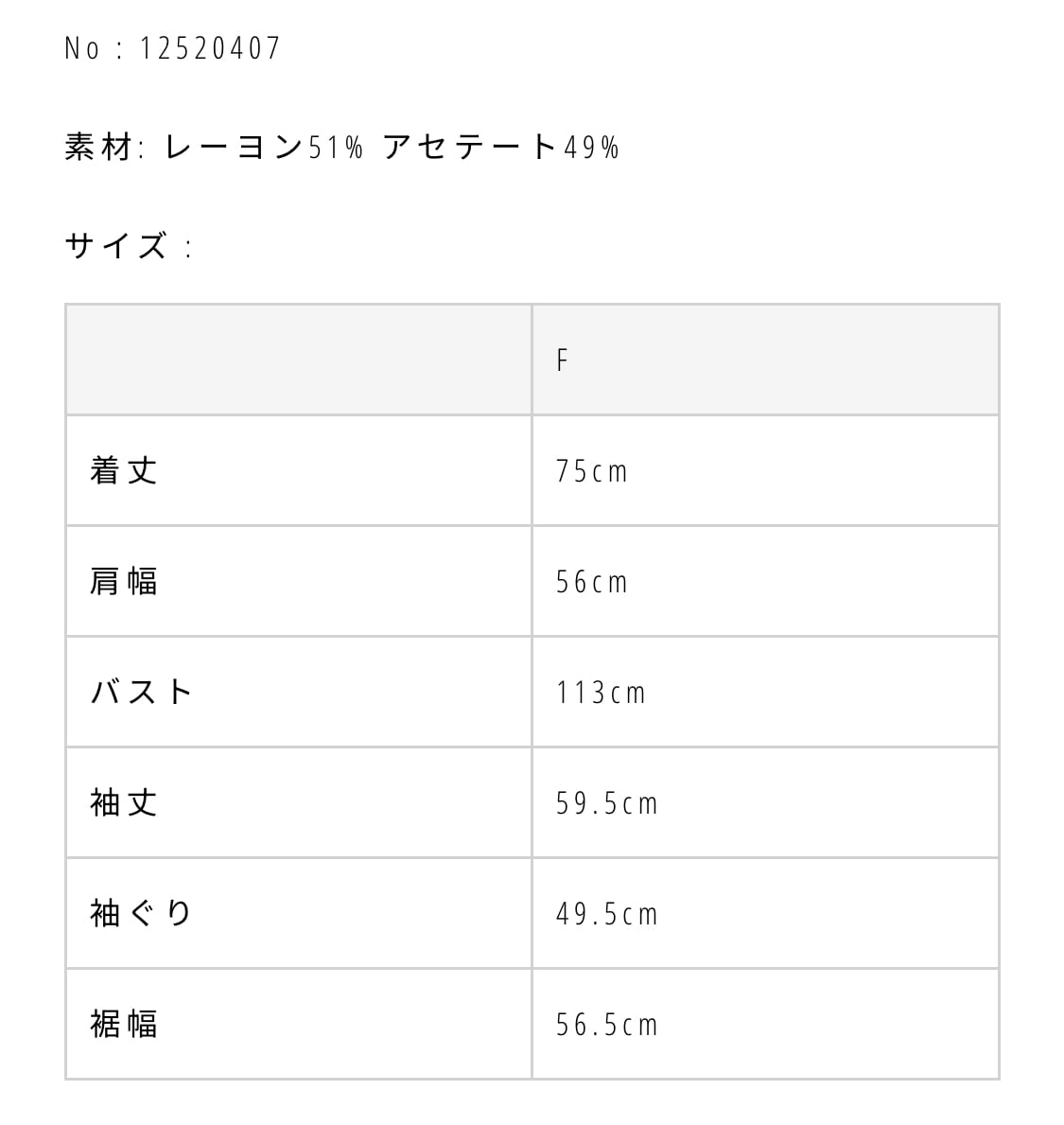Click the empty top-left table header cell
Image resolution: width=1064 pixels, height=1125 pixels.
298,360
